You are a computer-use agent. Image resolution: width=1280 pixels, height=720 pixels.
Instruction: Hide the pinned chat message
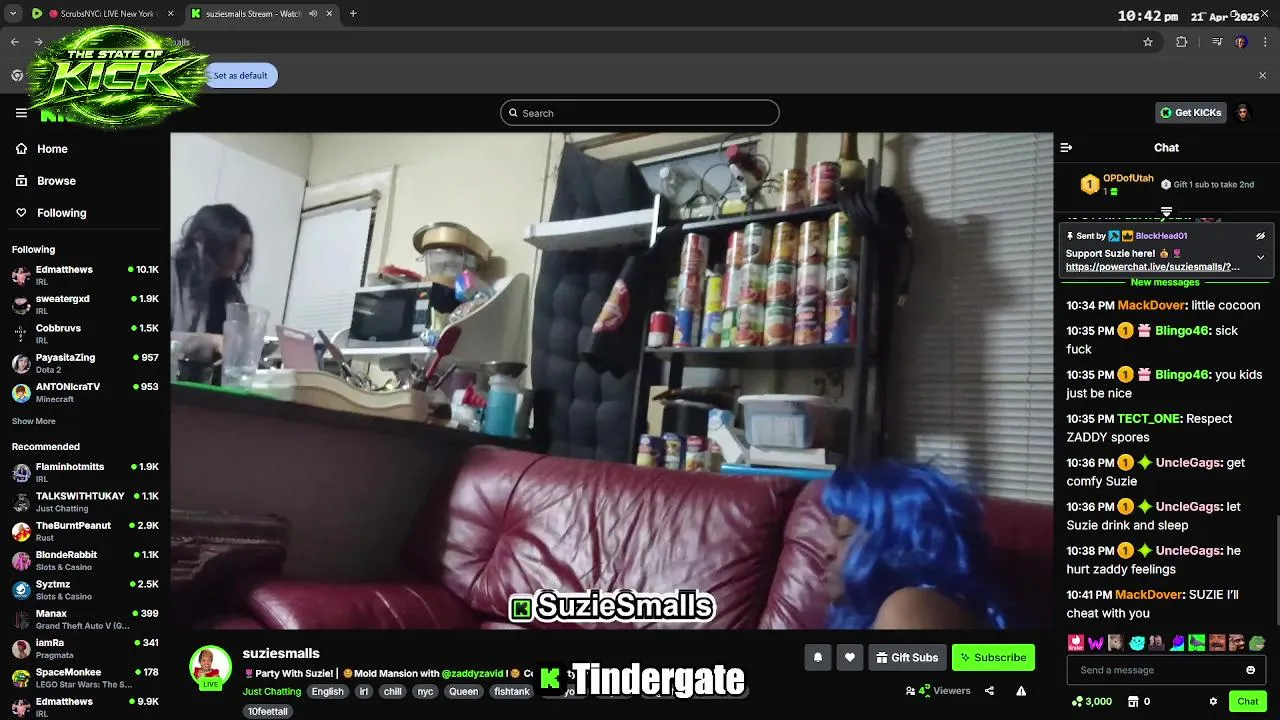(x=1260, y=236)
